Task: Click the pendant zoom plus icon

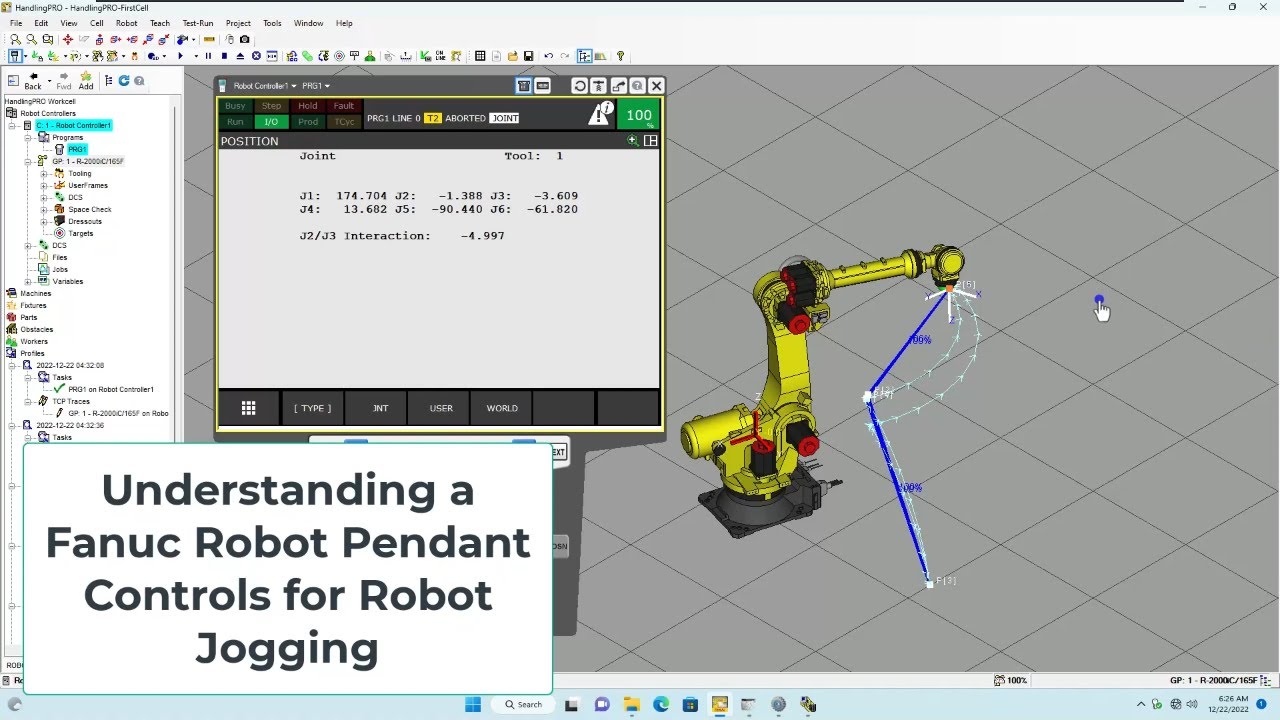Action: [x=632, y=141]
